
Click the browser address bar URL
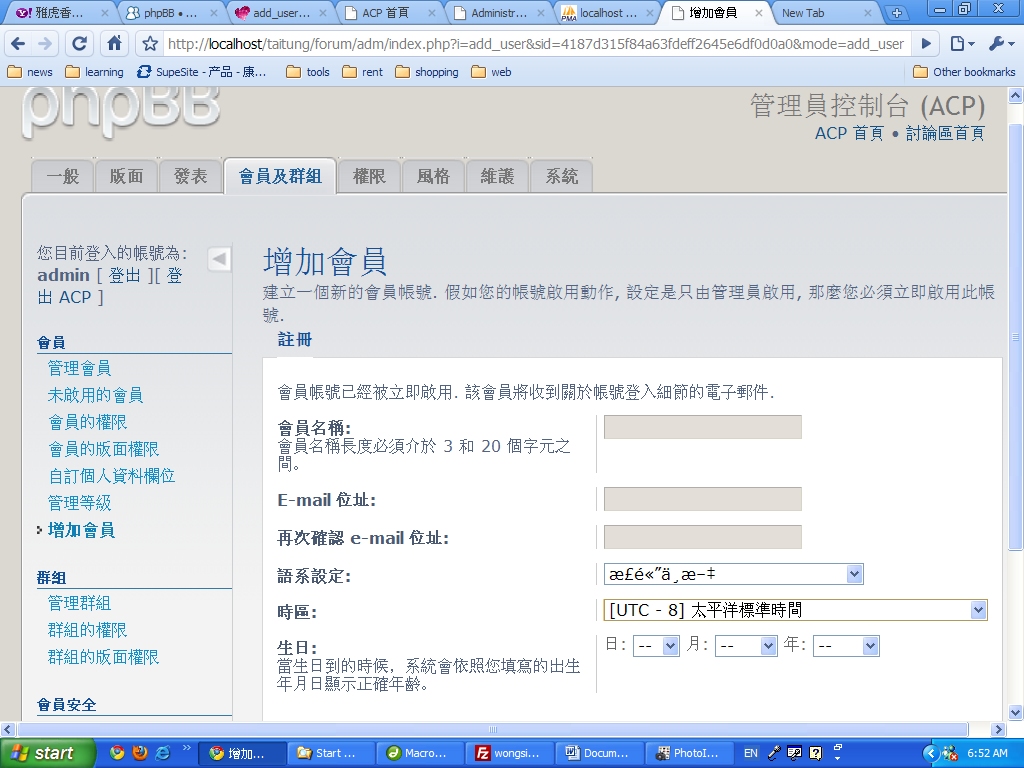tap(536, 44)
